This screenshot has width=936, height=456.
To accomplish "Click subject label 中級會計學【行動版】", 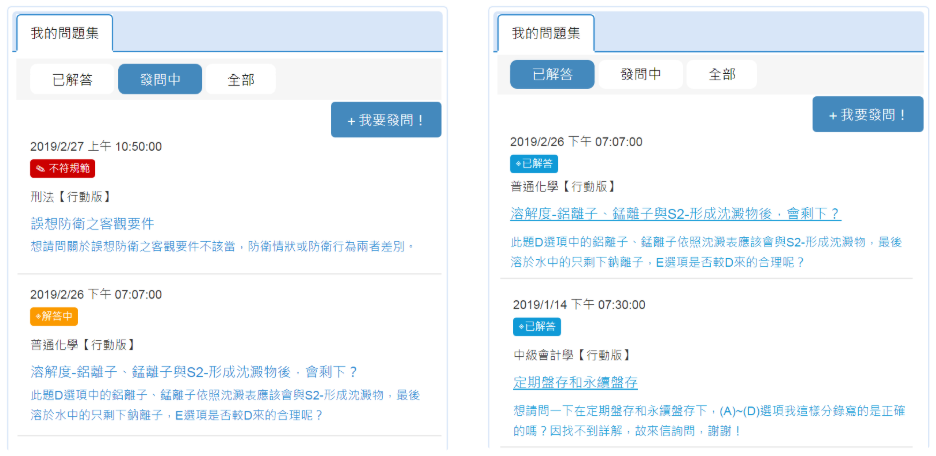I will [x=571, y=355].
